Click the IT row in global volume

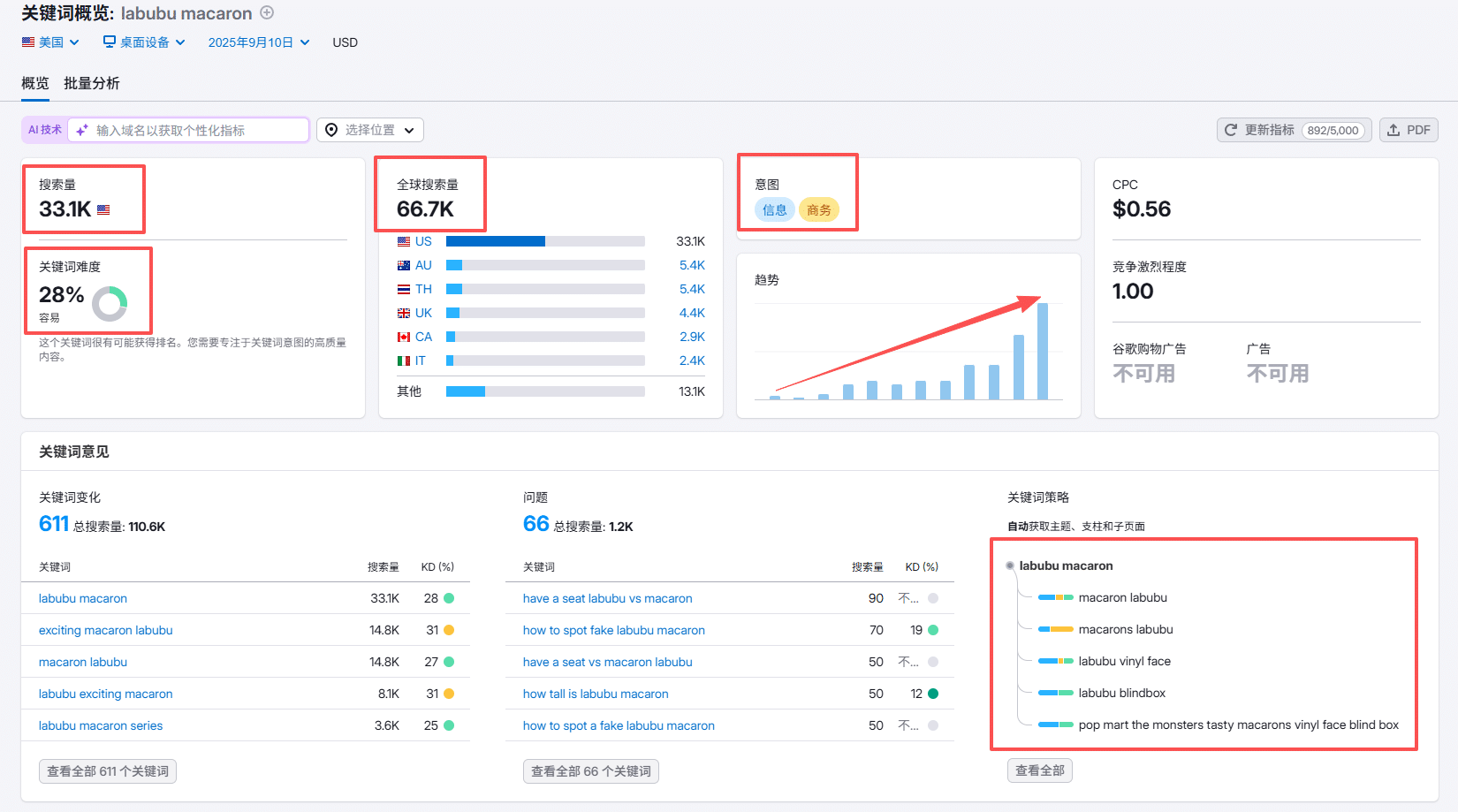coord(551,360)
